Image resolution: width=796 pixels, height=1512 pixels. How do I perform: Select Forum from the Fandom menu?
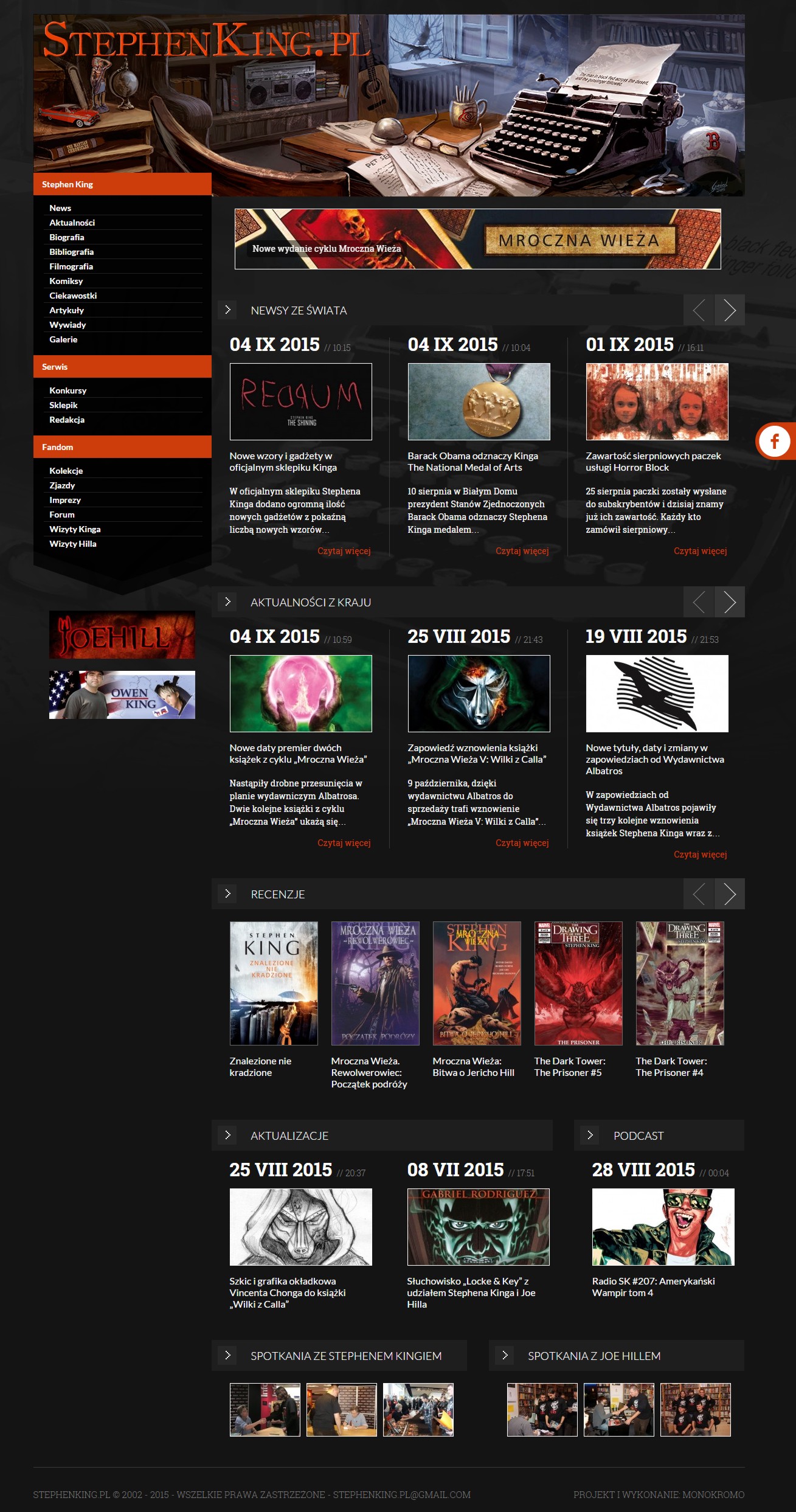coord(62,515)
